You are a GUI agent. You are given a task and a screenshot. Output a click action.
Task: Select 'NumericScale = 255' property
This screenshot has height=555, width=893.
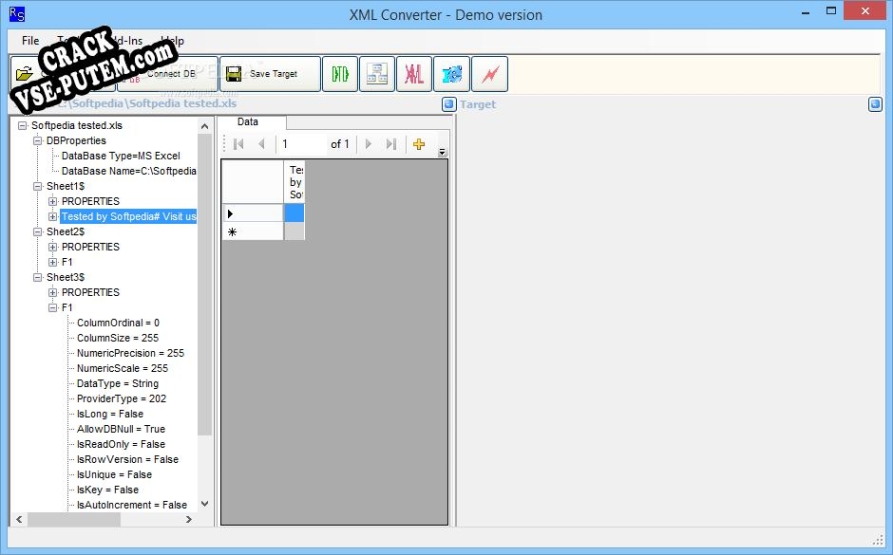tap(122, 368)
